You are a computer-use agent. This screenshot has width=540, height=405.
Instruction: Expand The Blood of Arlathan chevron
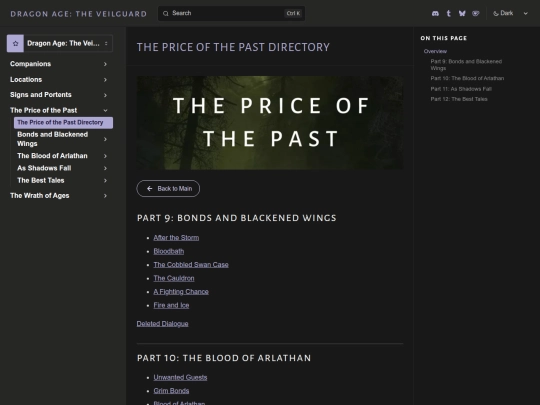(105, 156)
